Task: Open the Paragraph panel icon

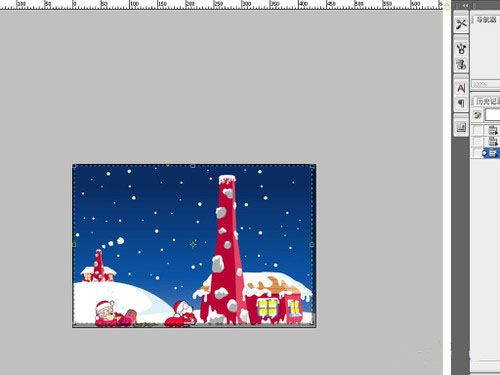Action: (x=461, y=103)
